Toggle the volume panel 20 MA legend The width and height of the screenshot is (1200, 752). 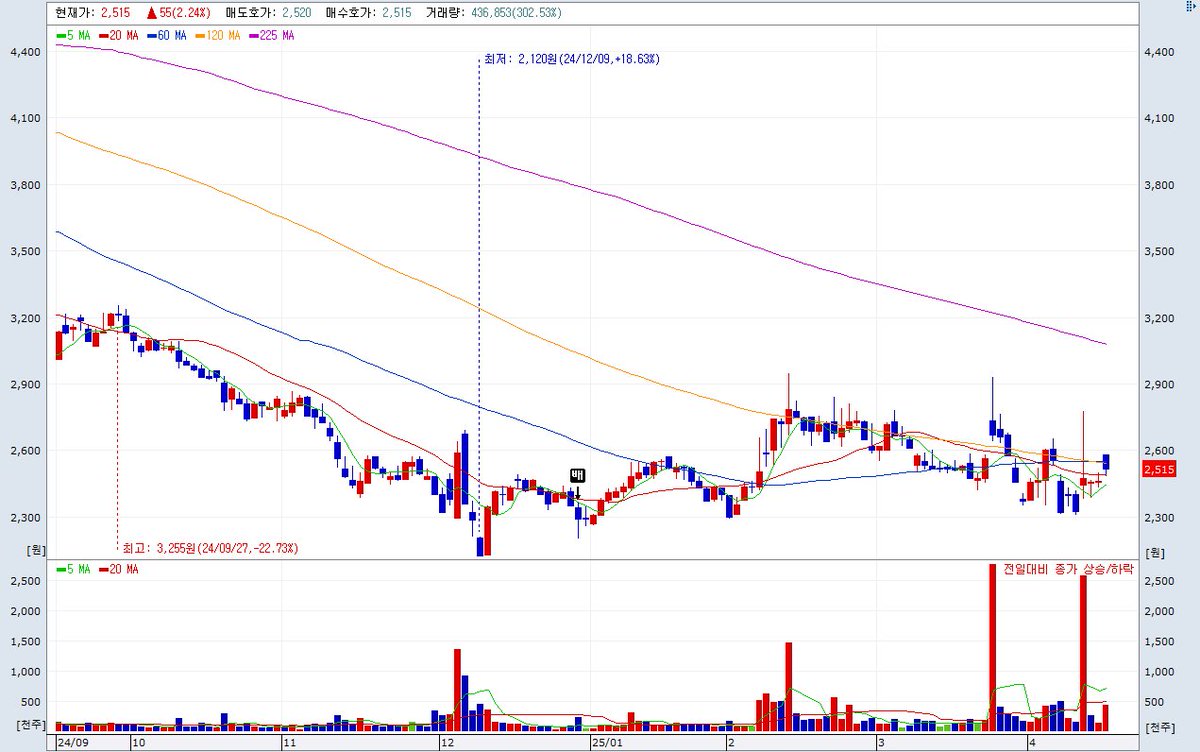click(x=120, y=569)
